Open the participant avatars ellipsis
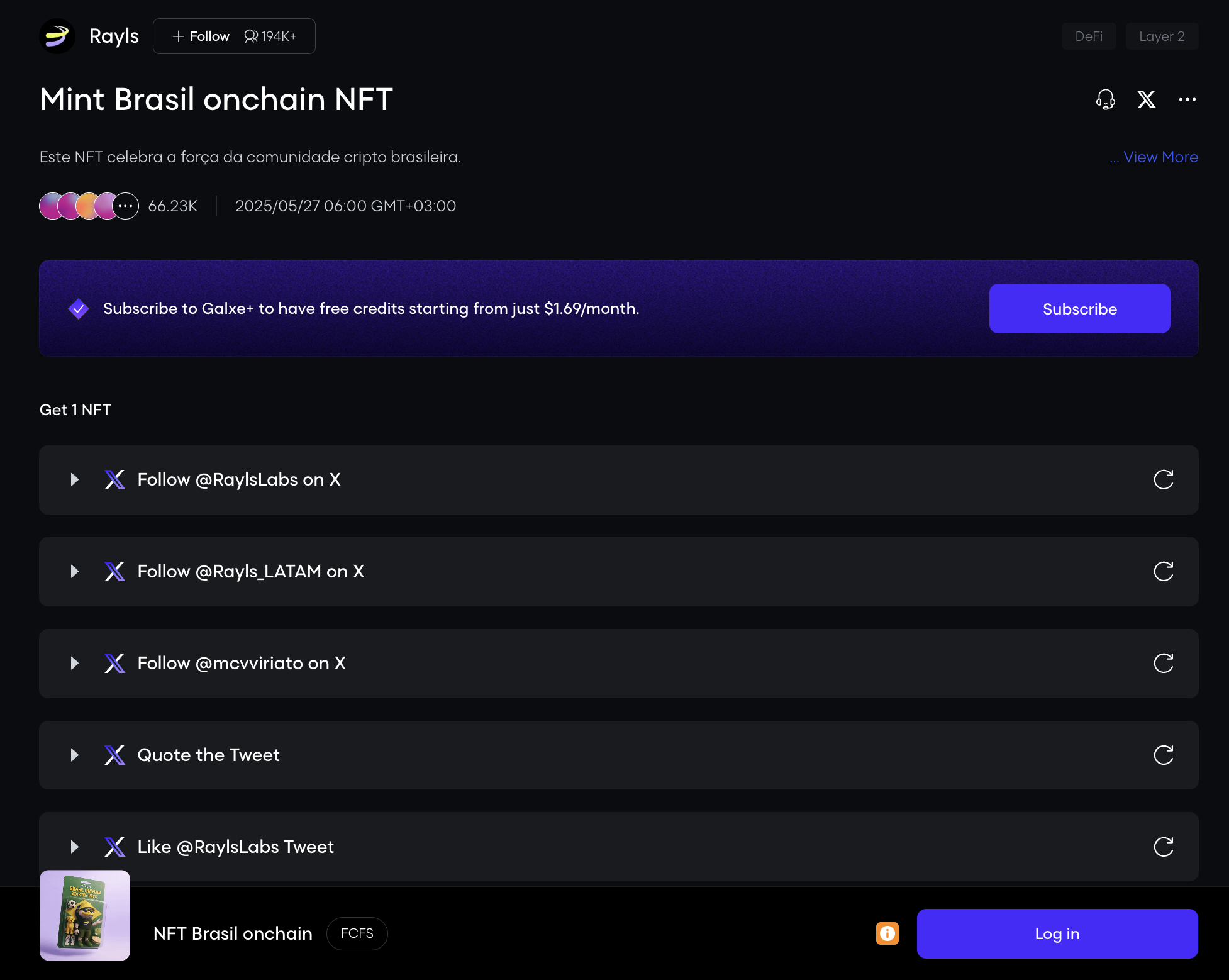 click(x=126, y=206)
